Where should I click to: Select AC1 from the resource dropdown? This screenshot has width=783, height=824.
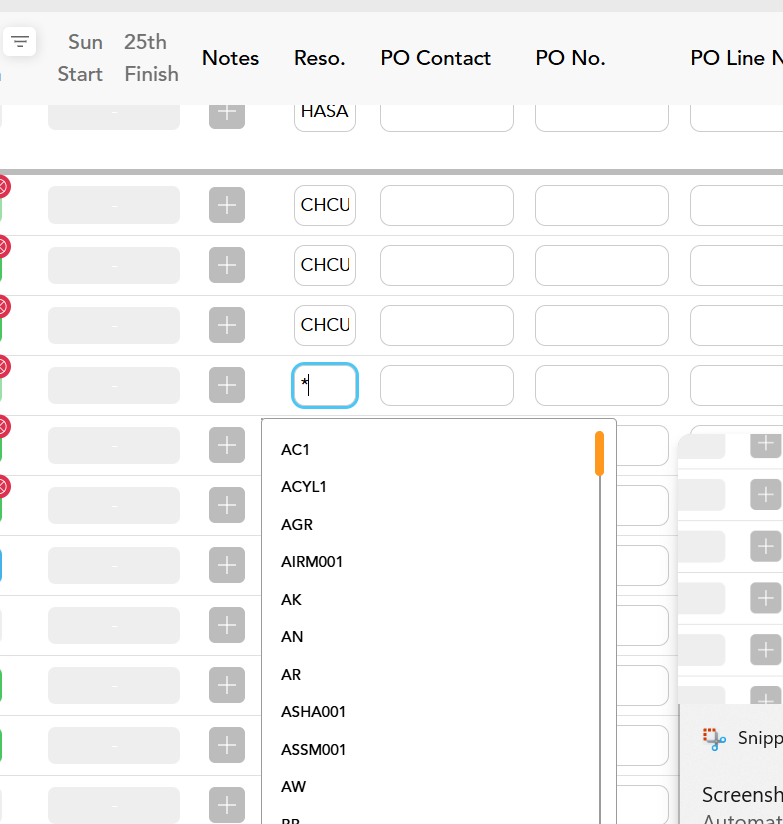[296, 450]
